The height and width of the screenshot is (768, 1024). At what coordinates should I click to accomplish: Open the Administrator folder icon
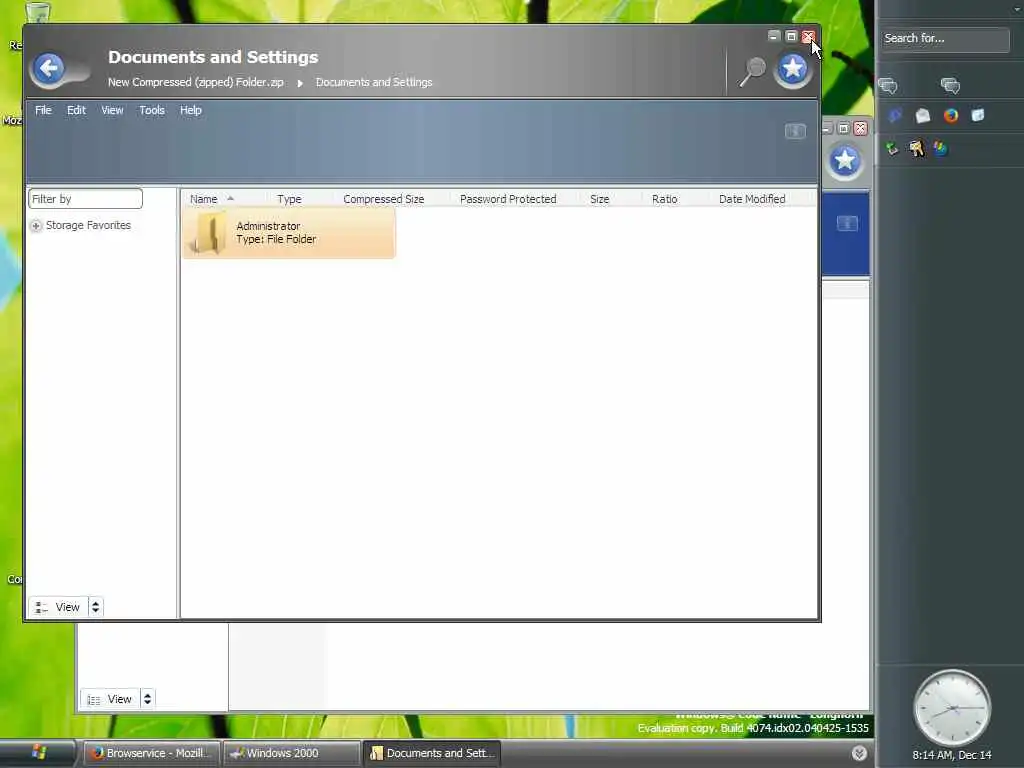[208, 233]
